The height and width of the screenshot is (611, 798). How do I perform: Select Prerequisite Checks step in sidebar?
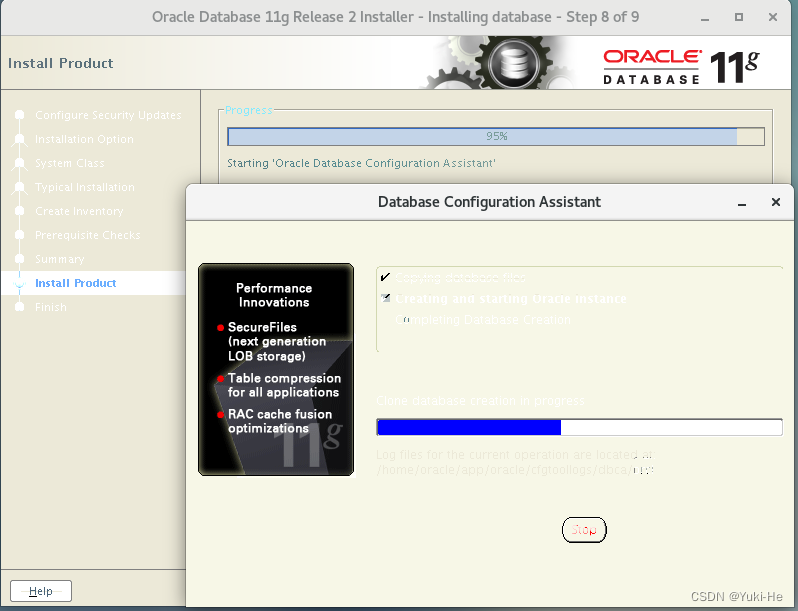pyautogui.click(x=88, y=235)
